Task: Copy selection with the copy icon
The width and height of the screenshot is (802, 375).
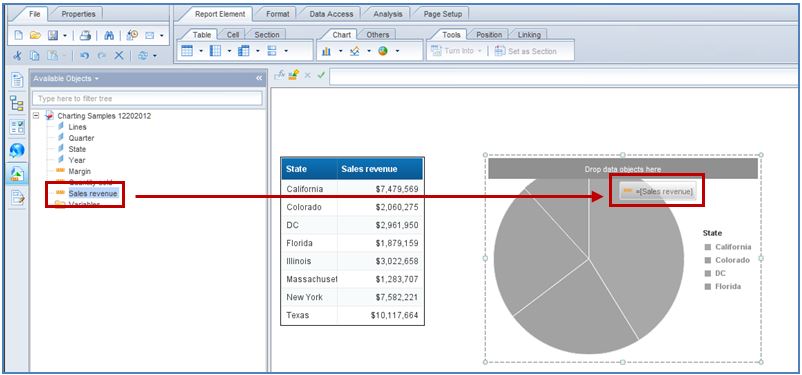Action: (35, 55)
